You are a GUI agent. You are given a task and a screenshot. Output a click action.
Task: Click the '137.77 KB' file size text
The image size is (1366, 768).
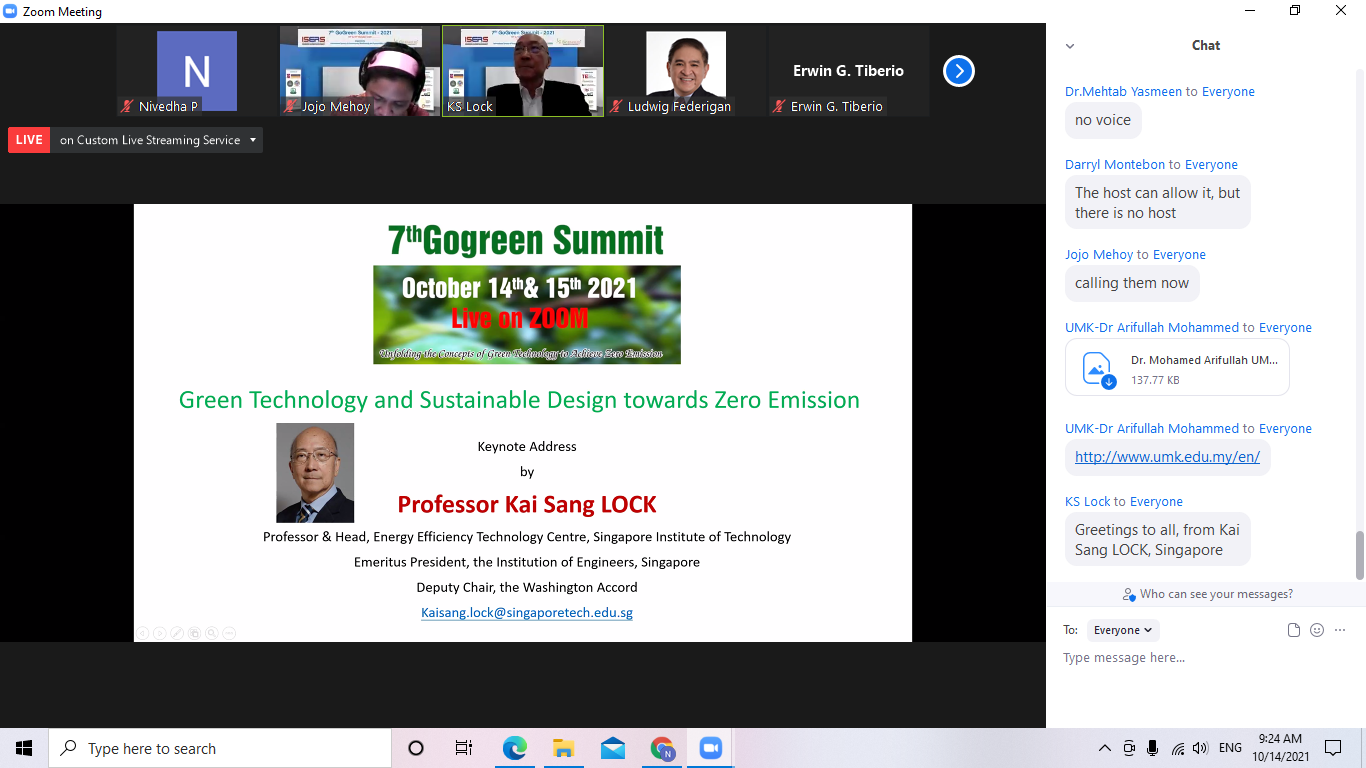(1155, 380)
